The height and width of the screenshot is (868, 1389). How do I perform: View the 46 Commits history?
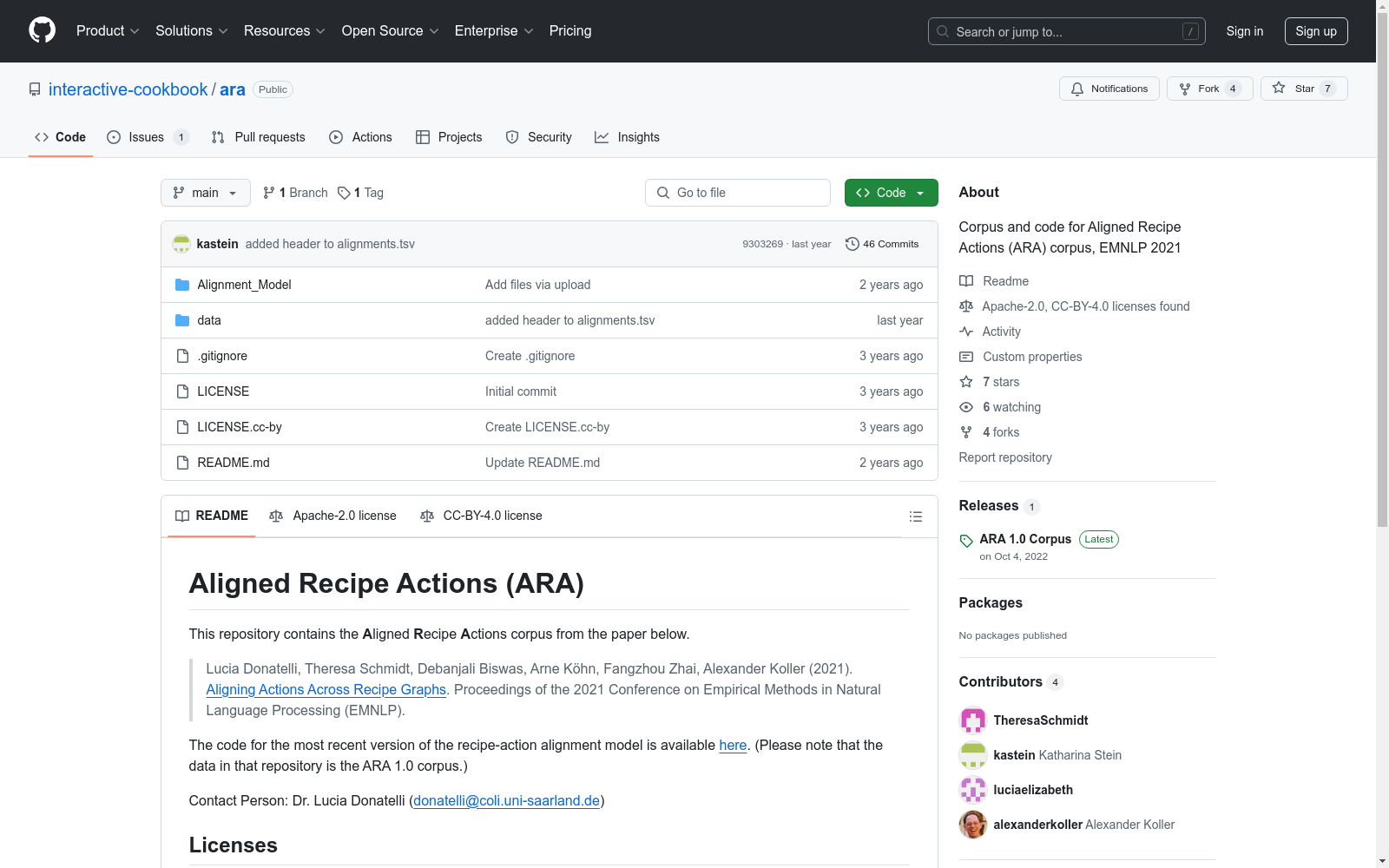[882, 244]
